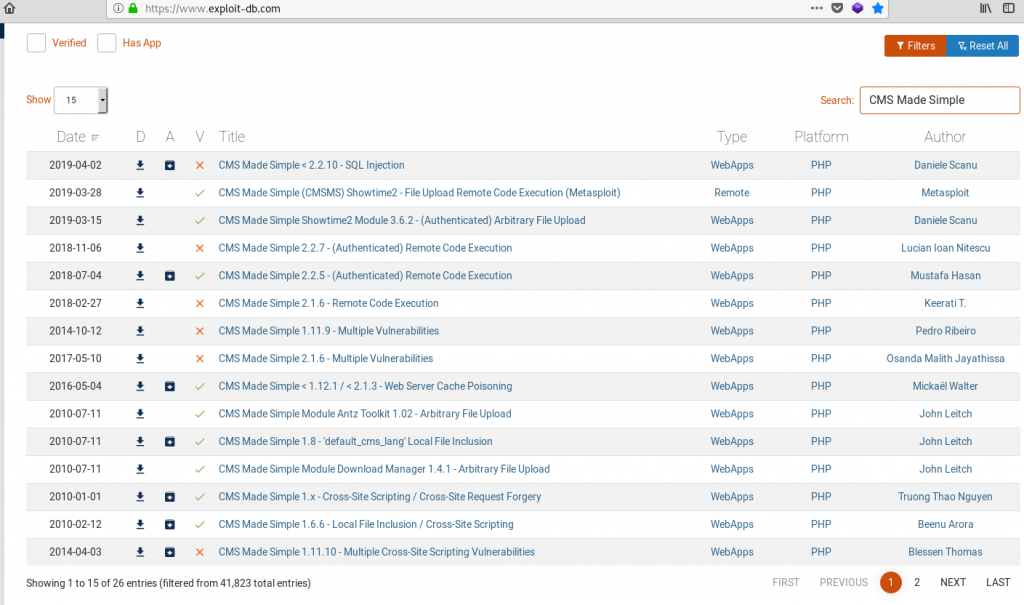Click the PREVIOUS pagination link

844,582
